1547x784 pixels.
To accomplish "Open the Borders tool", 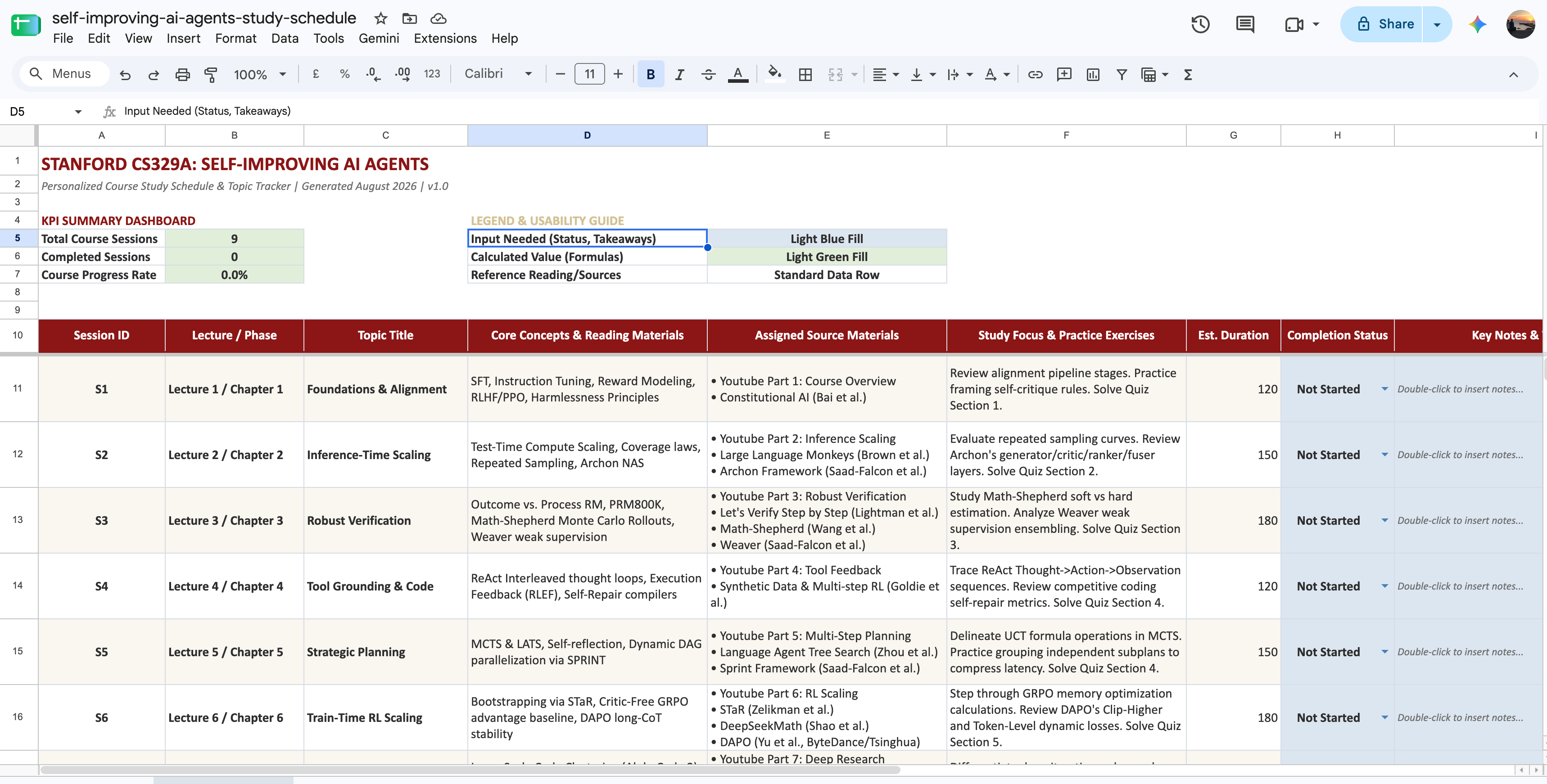I will [805, 74].
